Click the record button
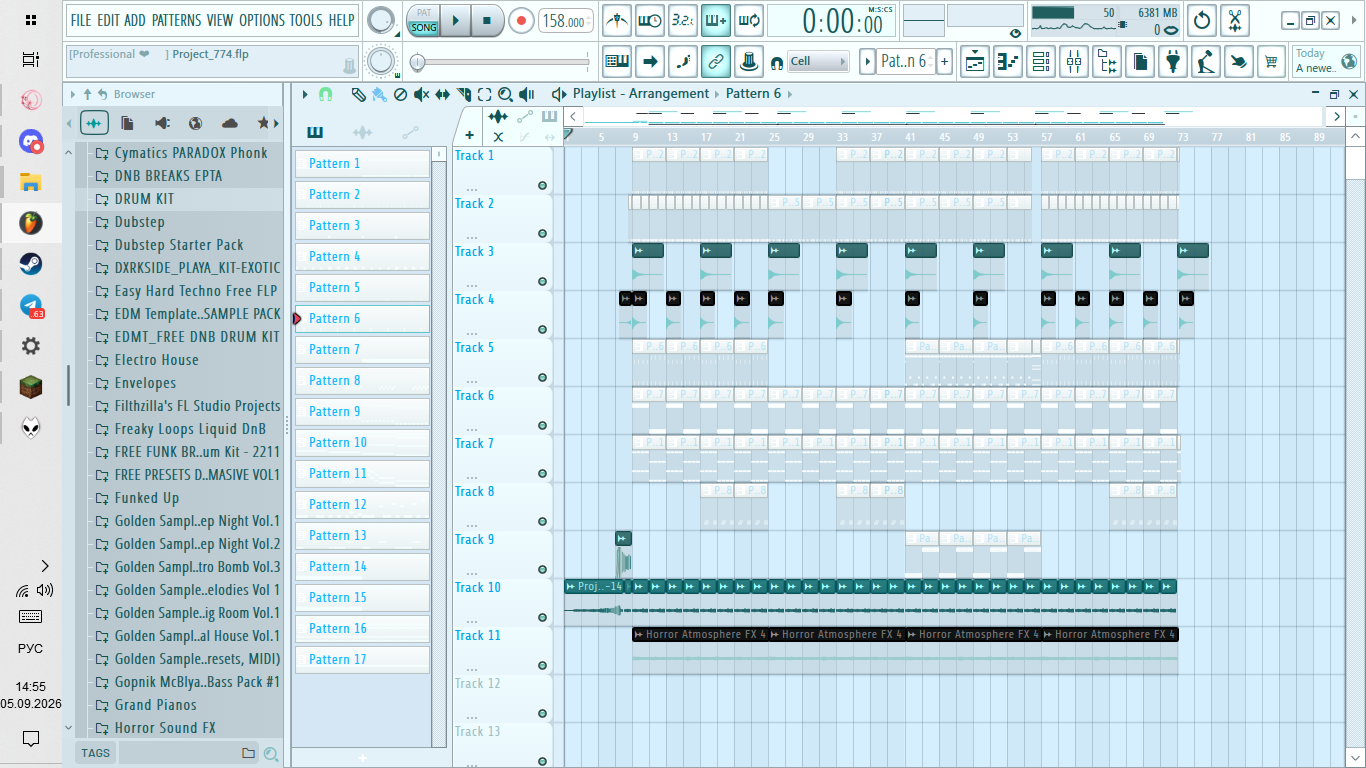This screenshot has height=768, width=1366. 521,20
